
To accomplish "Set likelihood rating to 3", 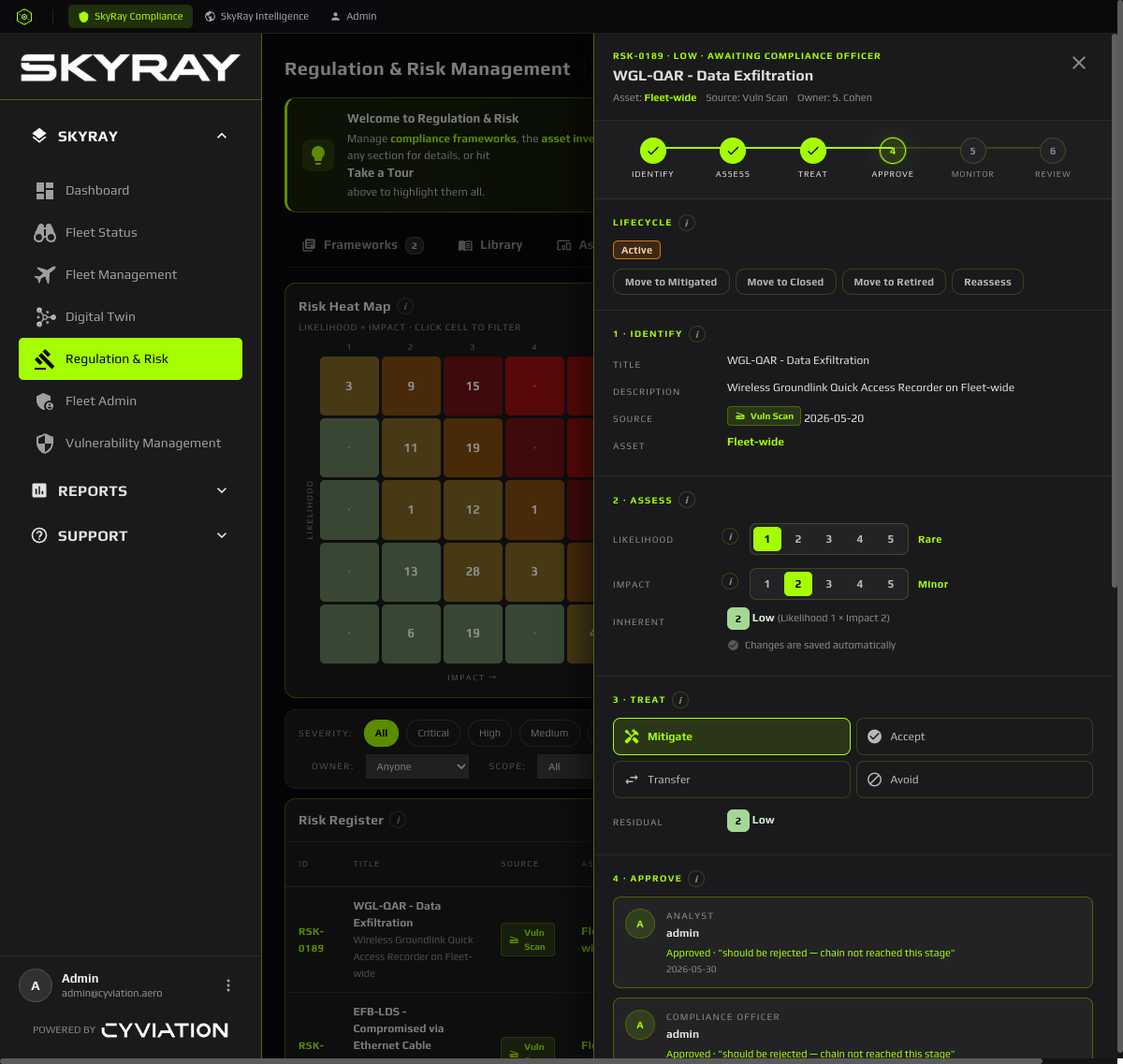I will coord(829,539).
